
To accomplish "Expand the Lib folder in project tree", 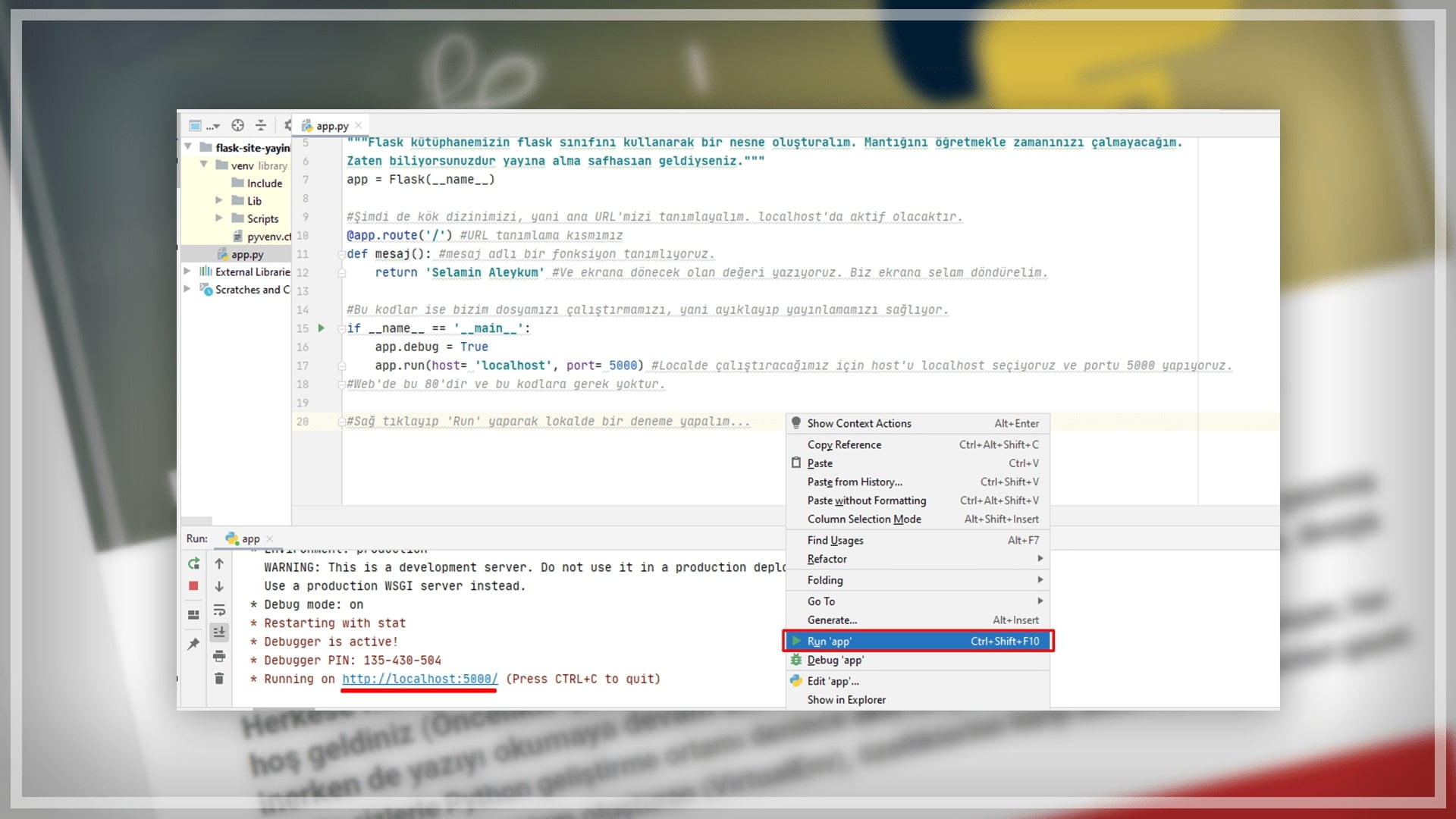I will 219,200.
